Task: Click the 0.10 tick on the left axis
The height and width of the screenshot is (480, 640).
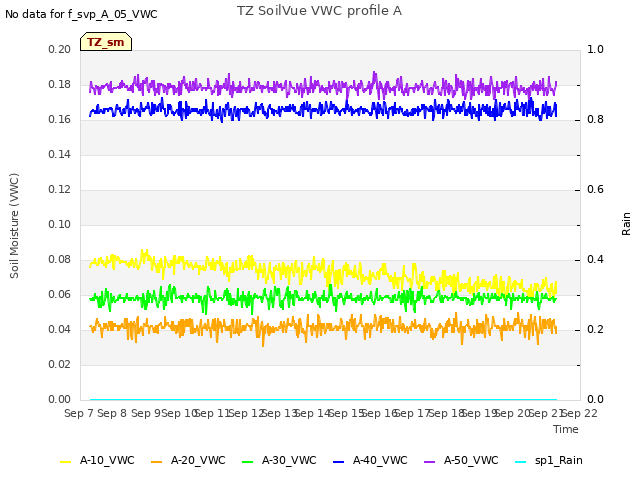Action: coord(59,224)
